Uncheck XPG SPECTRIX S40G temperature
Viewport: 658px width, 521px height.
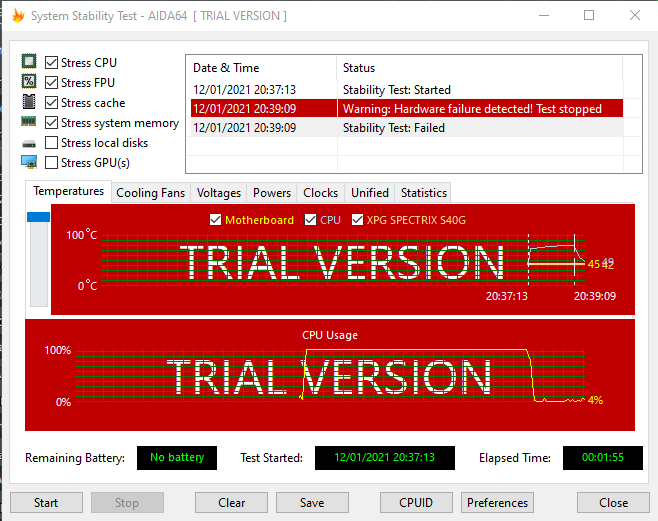click(x=357, y=219)
